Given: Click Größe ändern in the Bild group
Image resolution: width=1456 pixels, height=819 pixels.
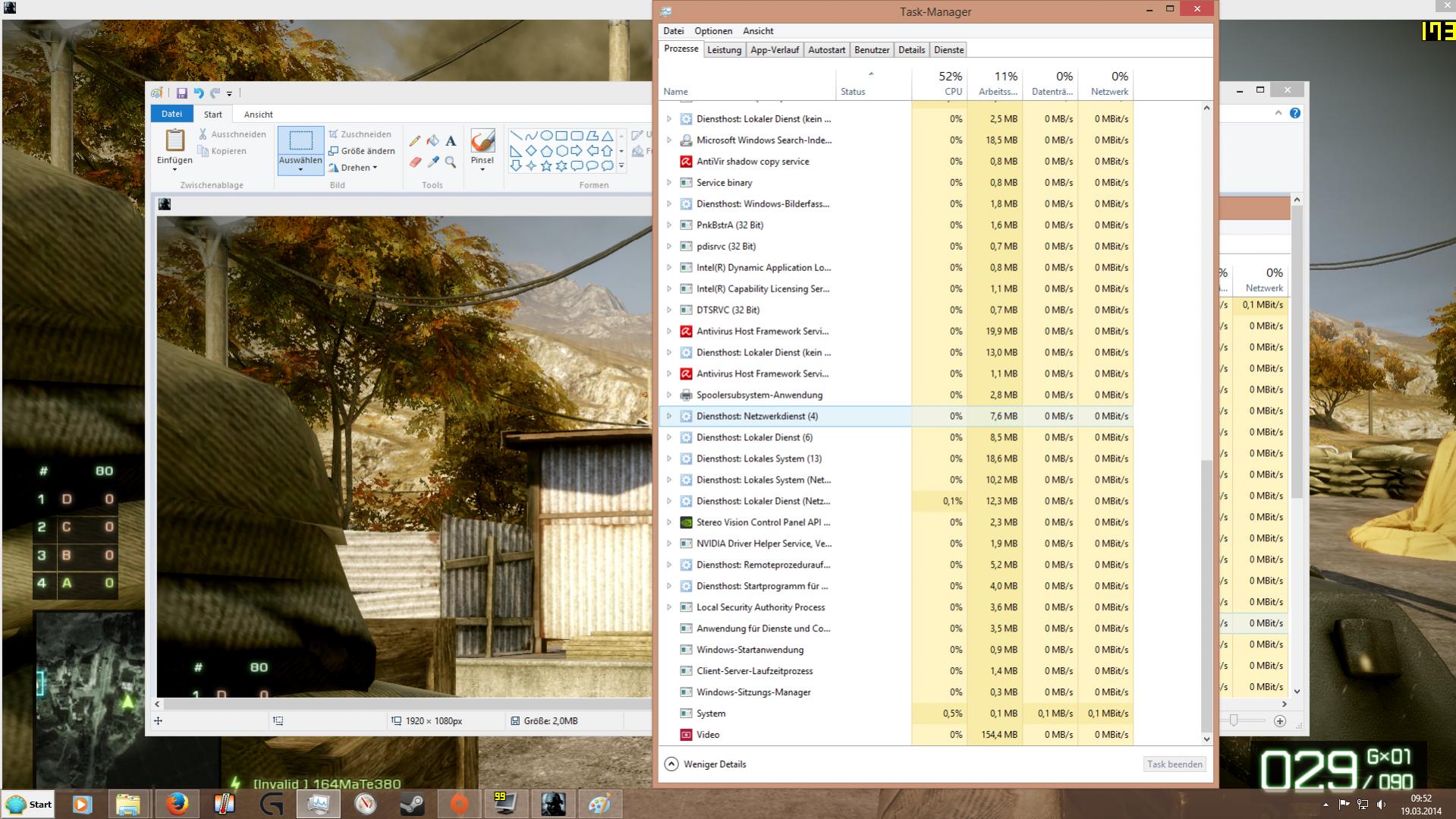Looking at the screenshot, I should click(362, 151).
